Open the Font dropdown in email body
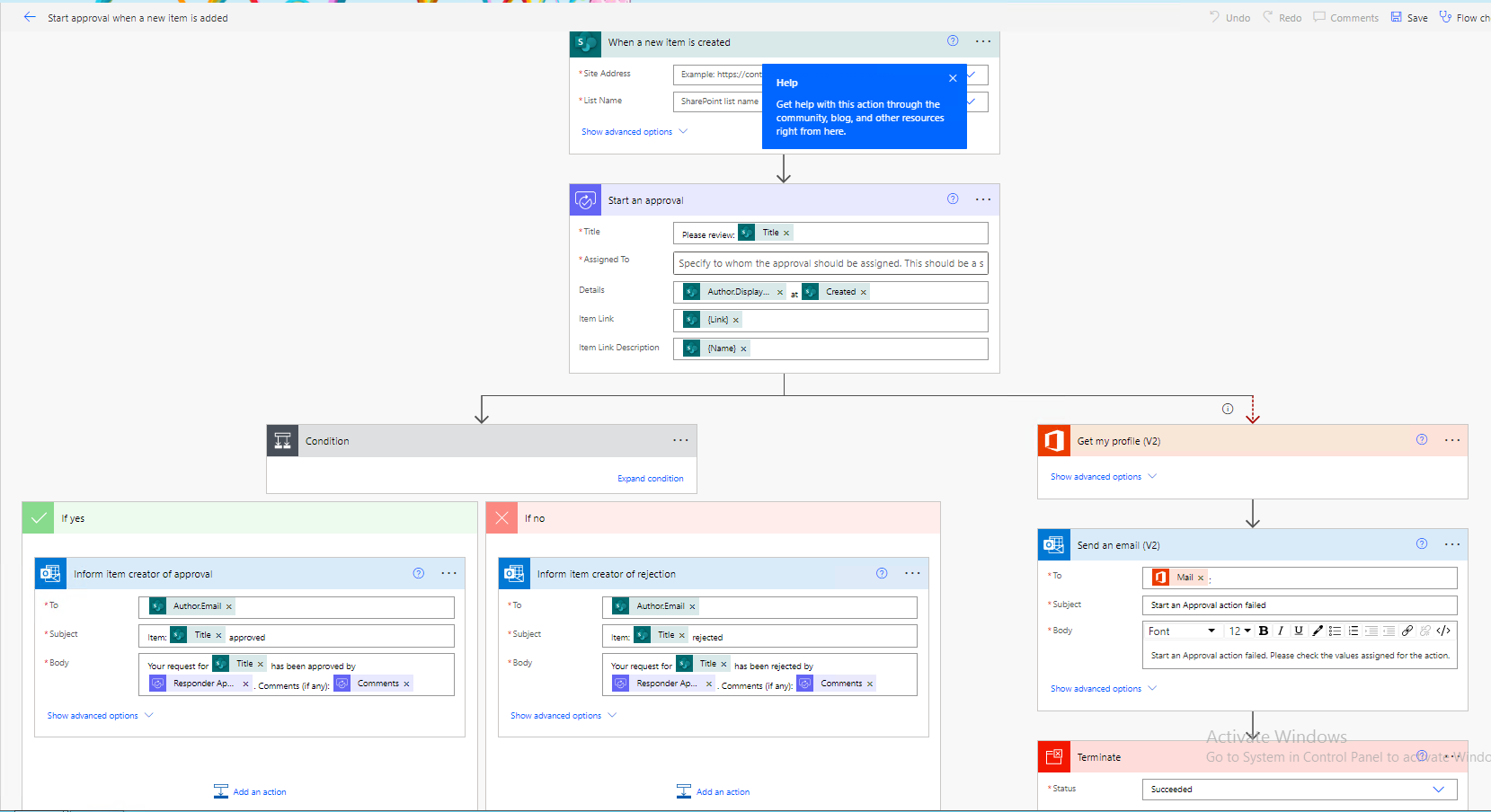Viewport: 1491px width, 812px height. [x=1182, y=631]
